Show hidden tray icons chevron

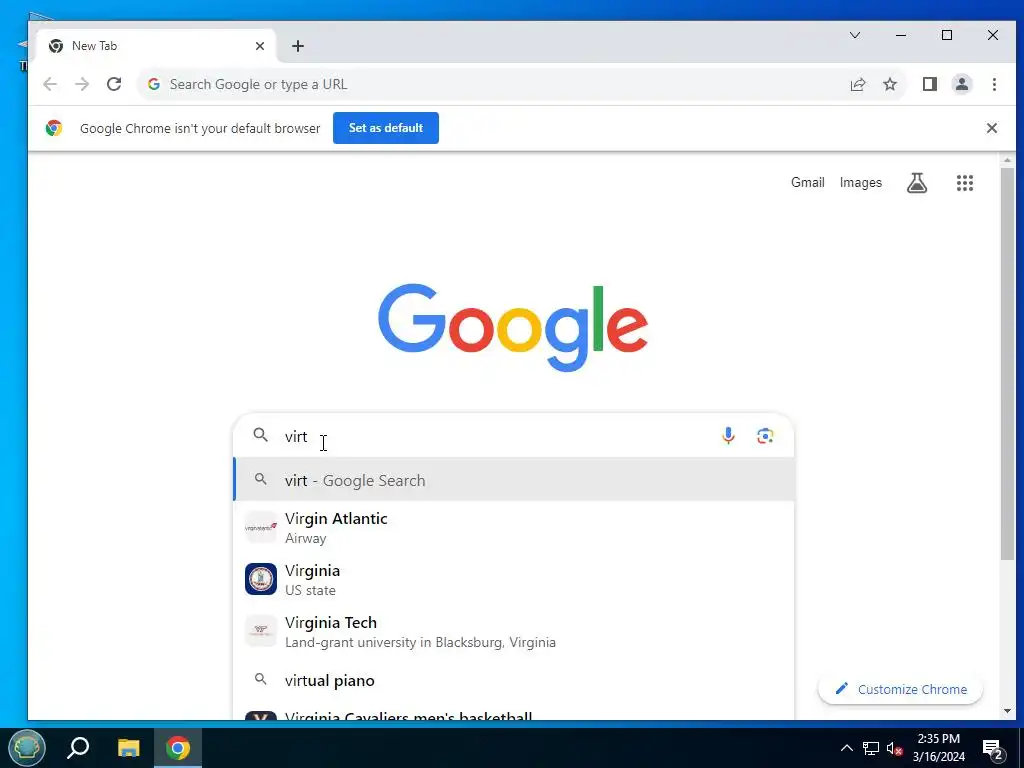pos(846,748)
